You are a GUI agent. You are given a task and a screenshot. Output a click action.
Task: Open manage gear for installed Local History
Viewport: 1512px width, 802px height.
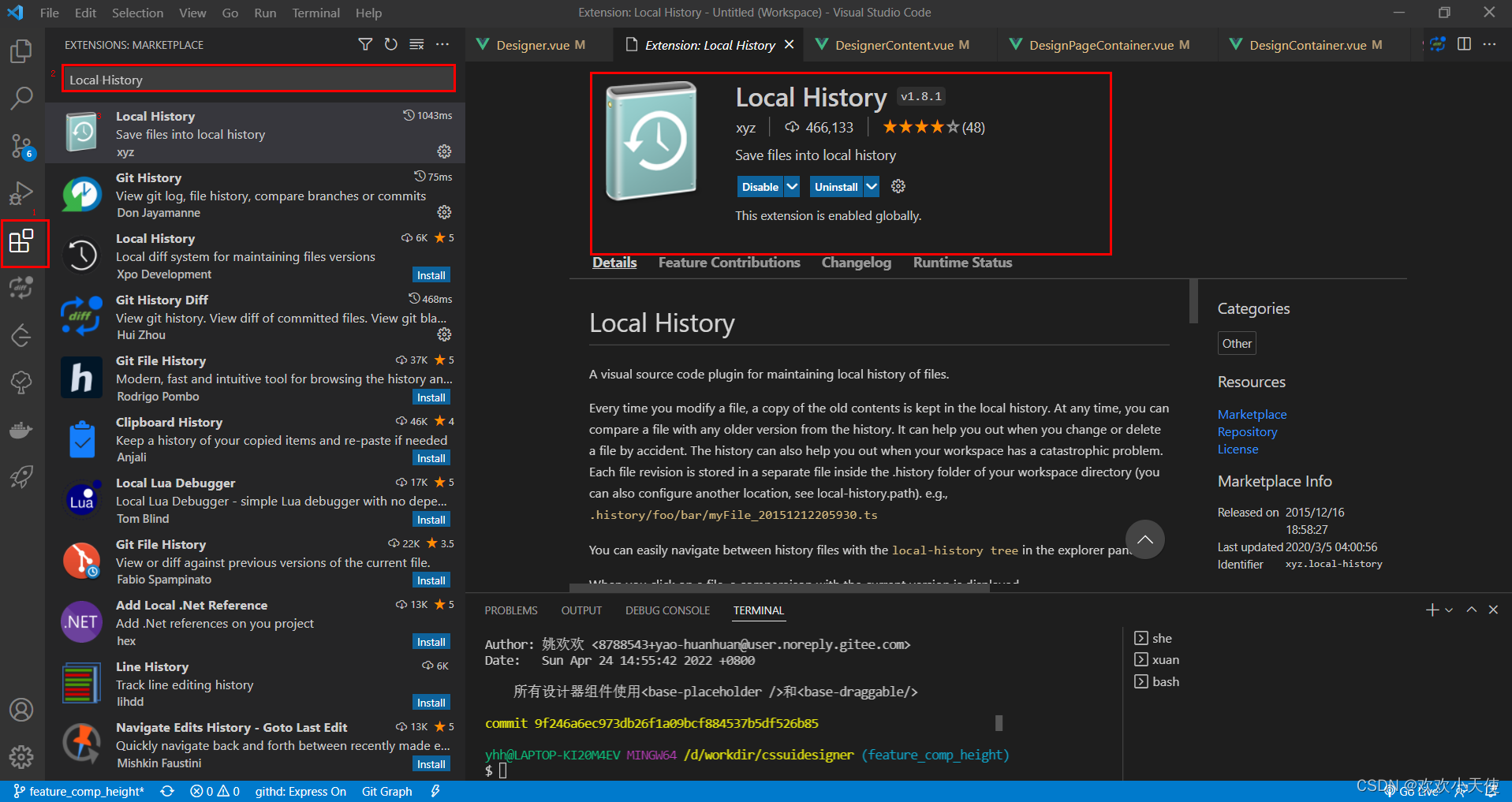444,151
